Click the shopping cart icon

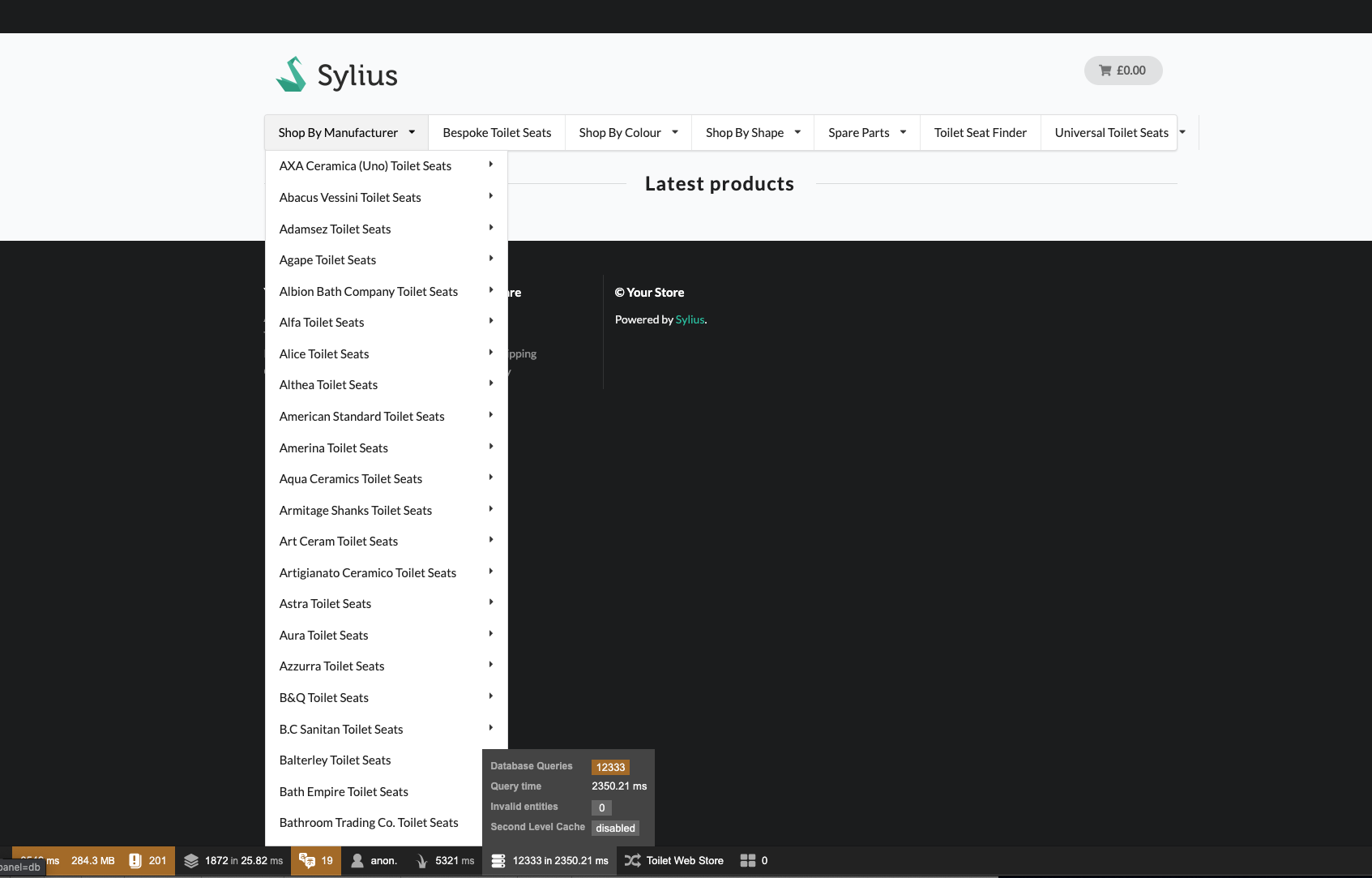point(1105,70)
